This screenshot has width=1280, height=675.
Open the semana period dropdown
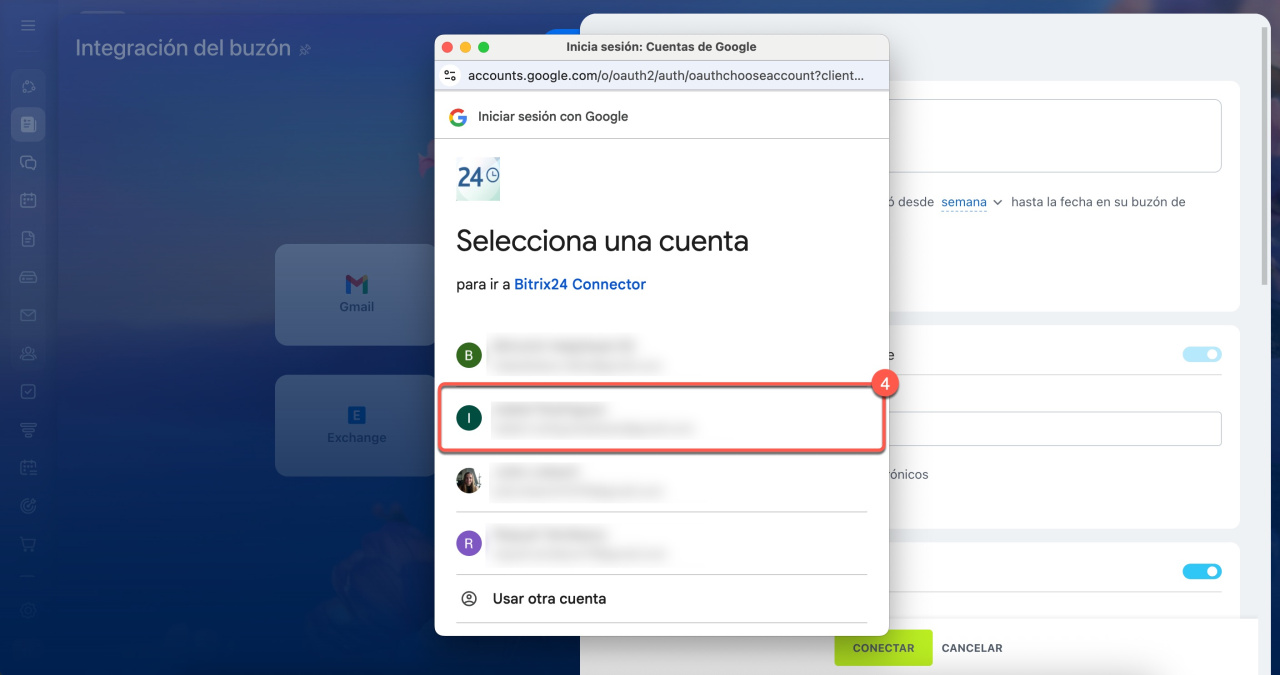click(971, 202)
